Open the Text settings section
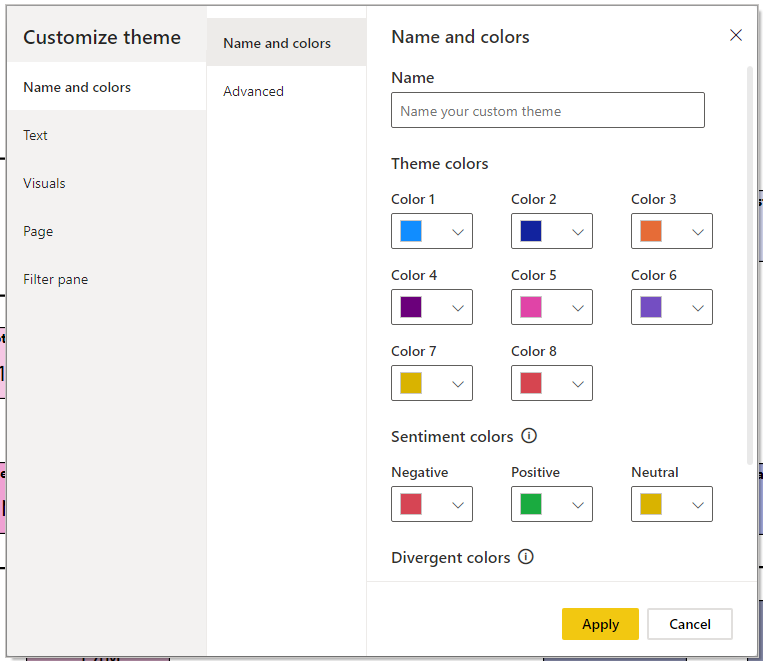This screenshot has width=763, height=661. click(107, 135)
